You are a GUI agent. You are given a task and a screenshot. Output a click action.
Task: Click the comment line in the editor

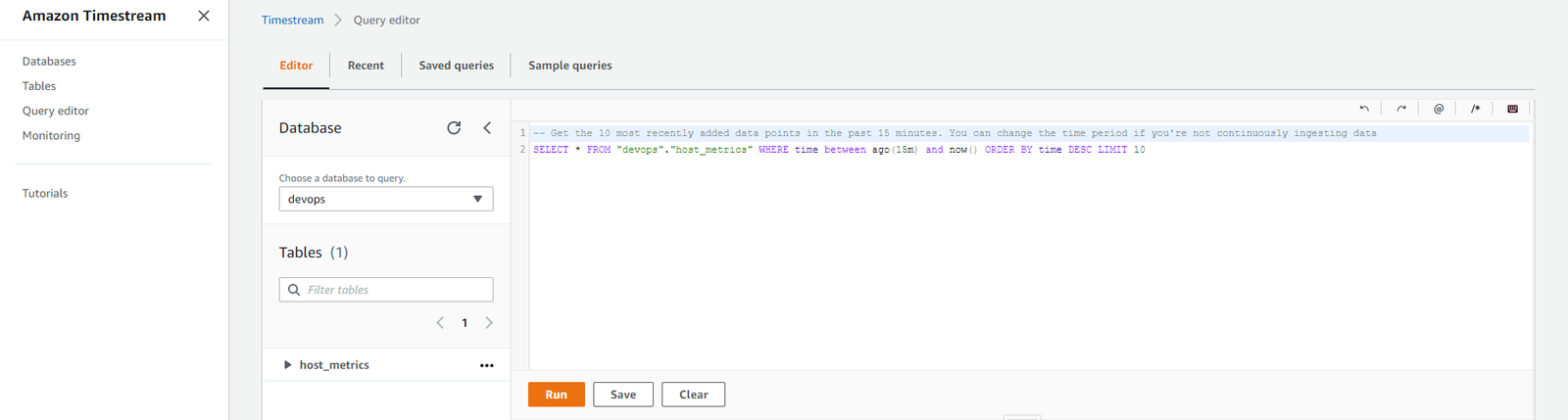(955, 133)
